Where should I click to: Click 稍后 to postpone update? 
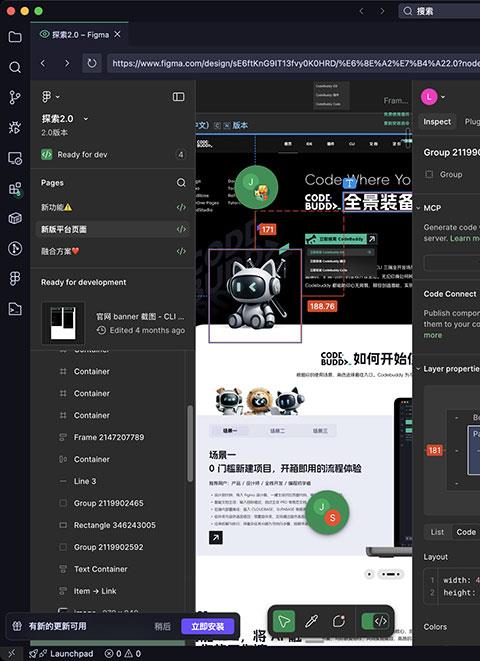[162, 626]
